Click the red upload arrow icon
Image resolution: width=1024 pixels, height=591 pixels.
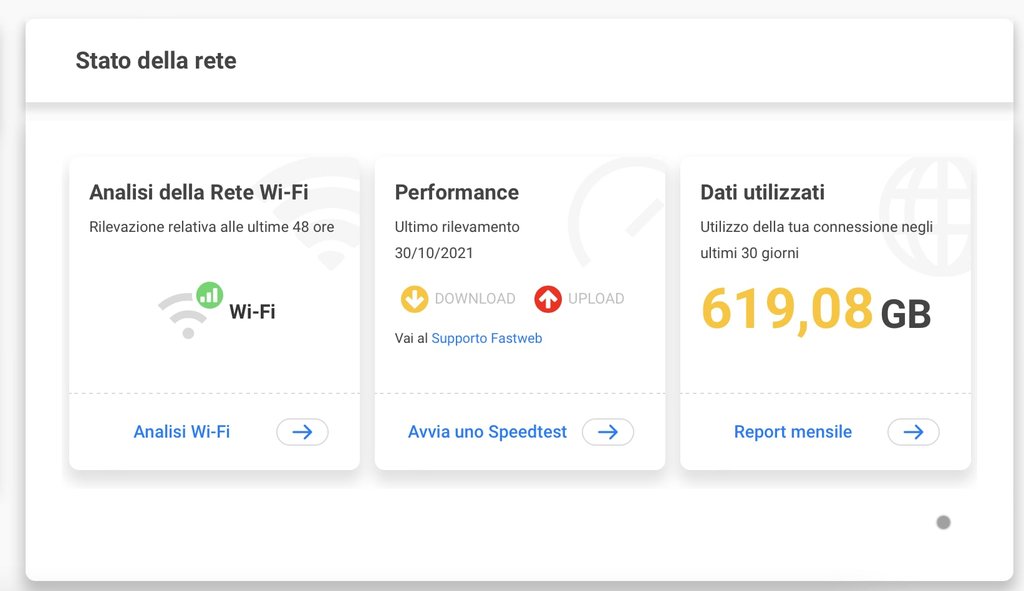click(548, 299)
